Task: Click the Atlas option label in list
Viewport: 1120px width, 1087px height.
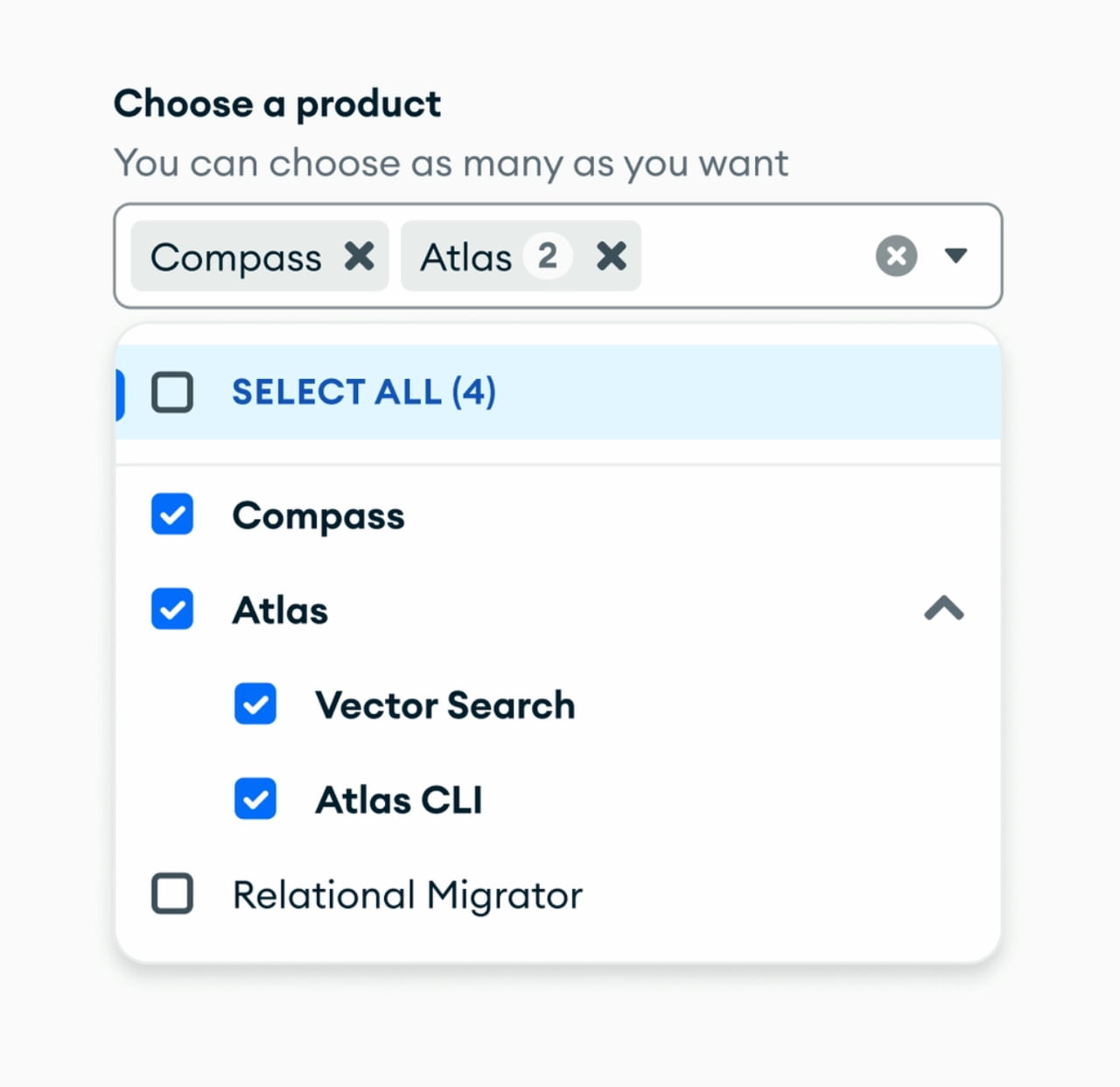Action: 280,610
